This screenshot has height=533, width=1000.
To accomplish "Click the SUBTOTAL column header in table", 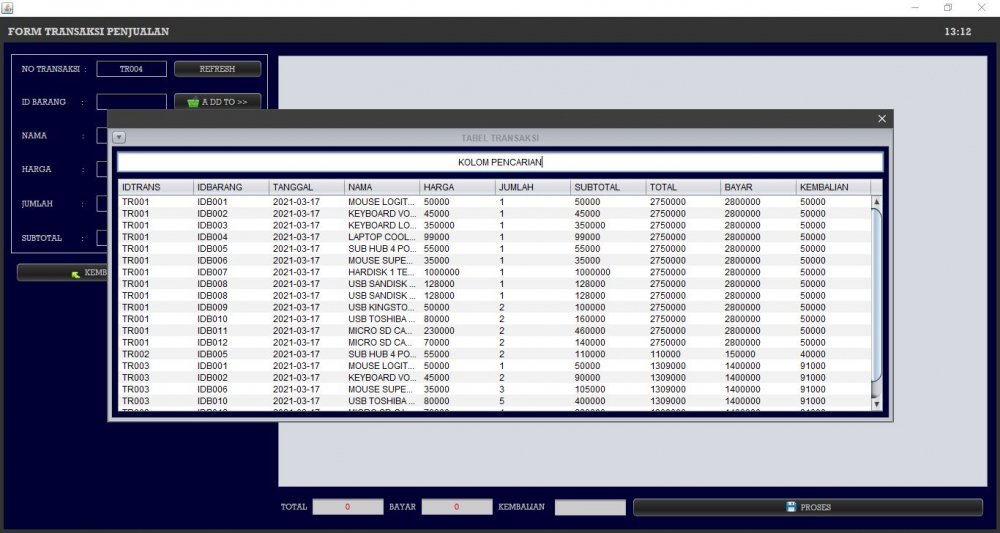I will tap(607, 187).
